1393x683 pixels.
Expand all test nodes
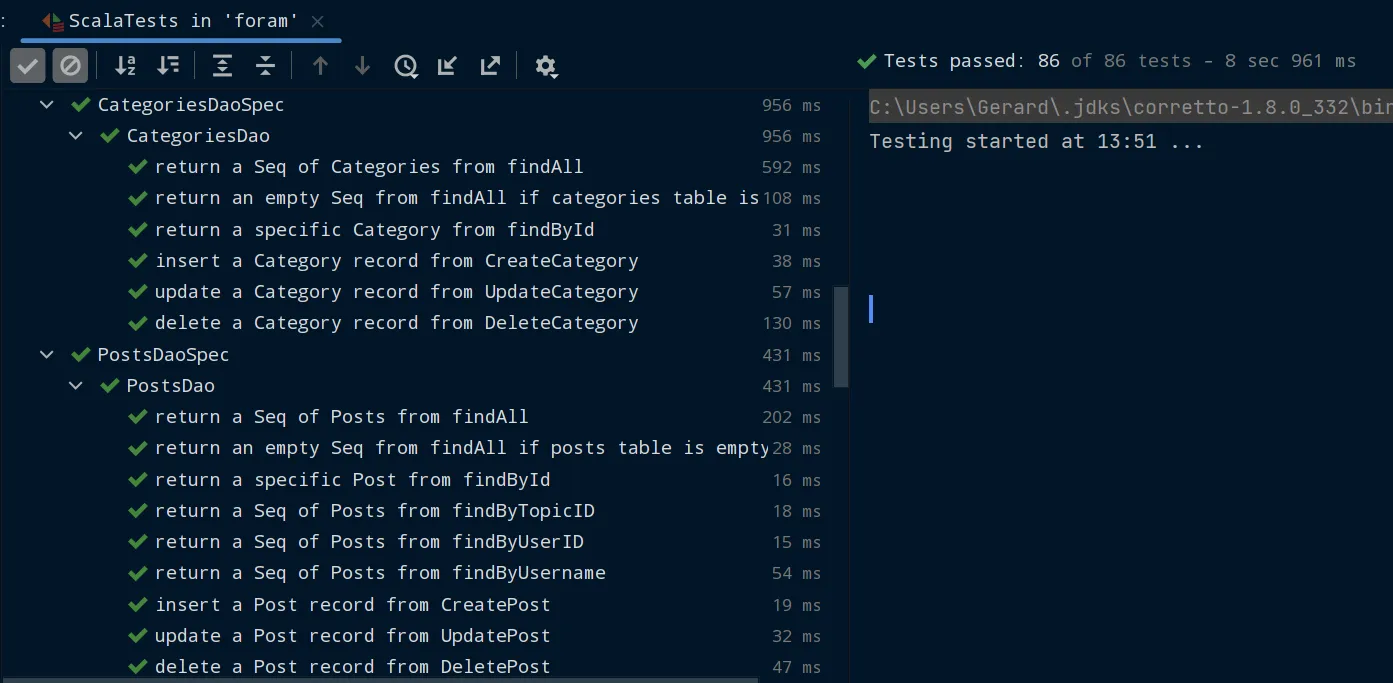222,66
